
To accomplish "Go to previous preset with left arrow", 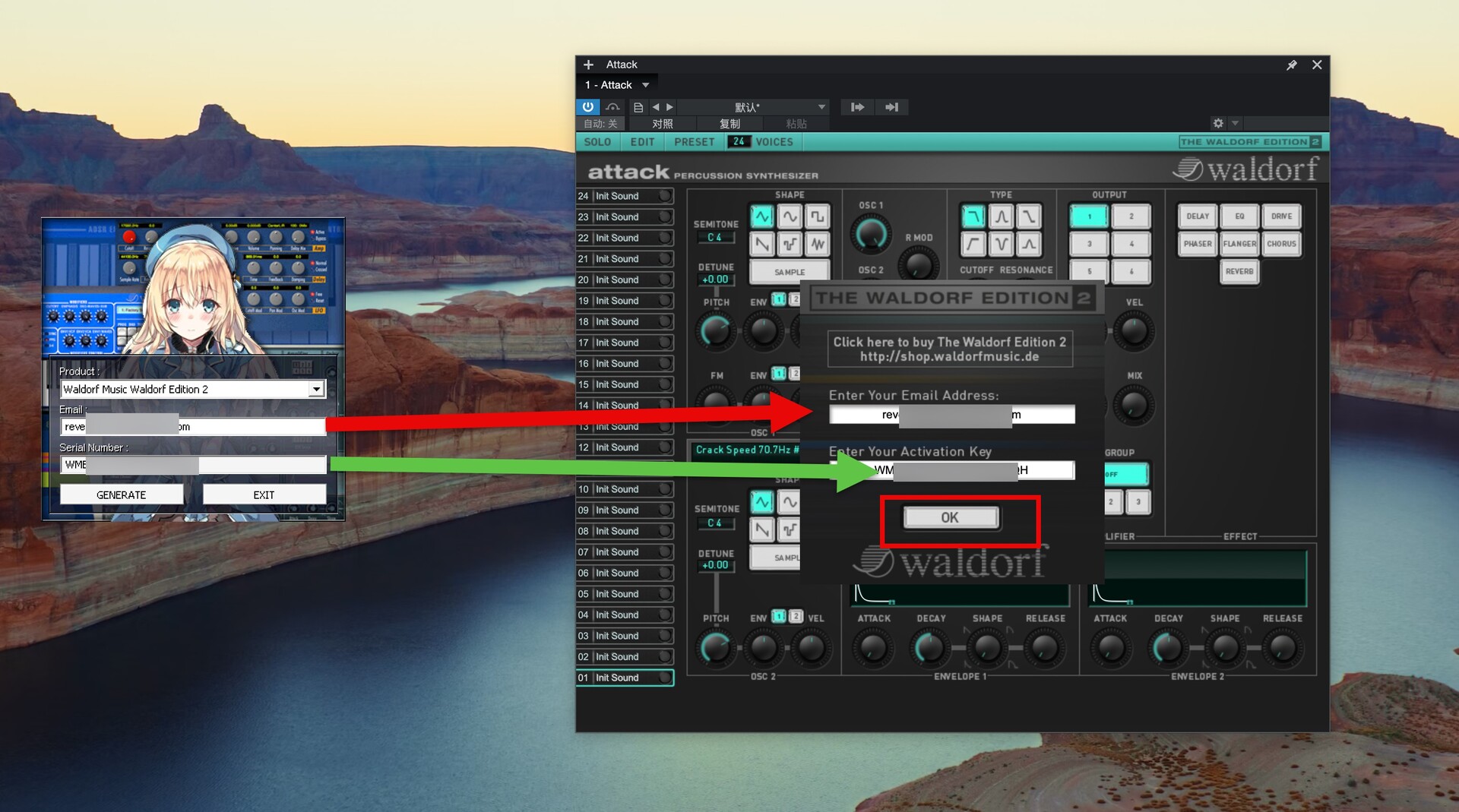I will (656, 107).
